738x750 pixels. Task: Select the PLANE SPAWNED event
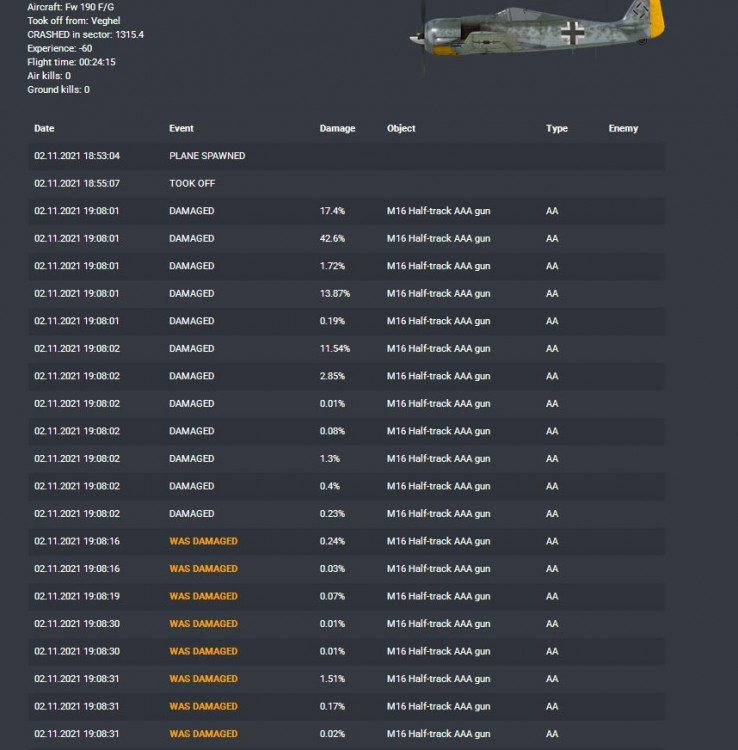click(x=207, y=156)
